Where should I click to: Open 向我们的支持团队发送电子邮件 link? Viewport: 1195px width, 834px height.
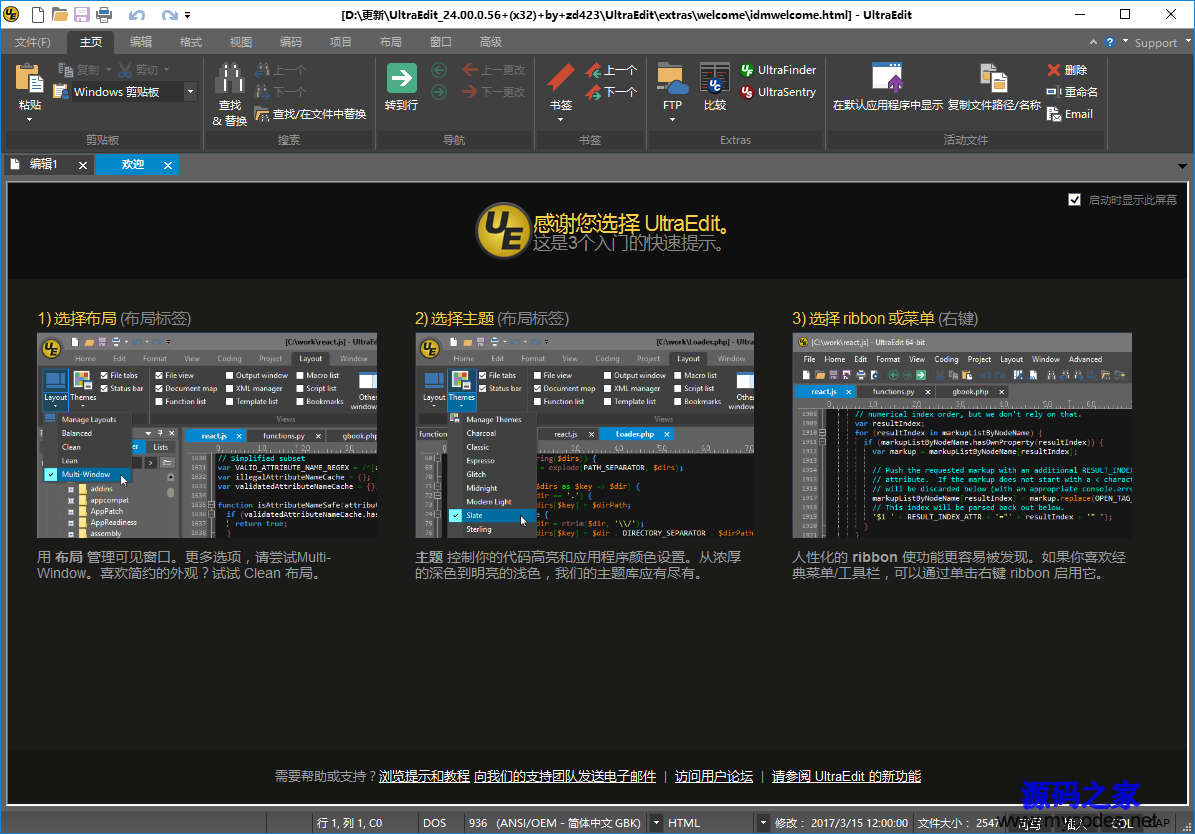pyautogui.click(x=565, y=776)
